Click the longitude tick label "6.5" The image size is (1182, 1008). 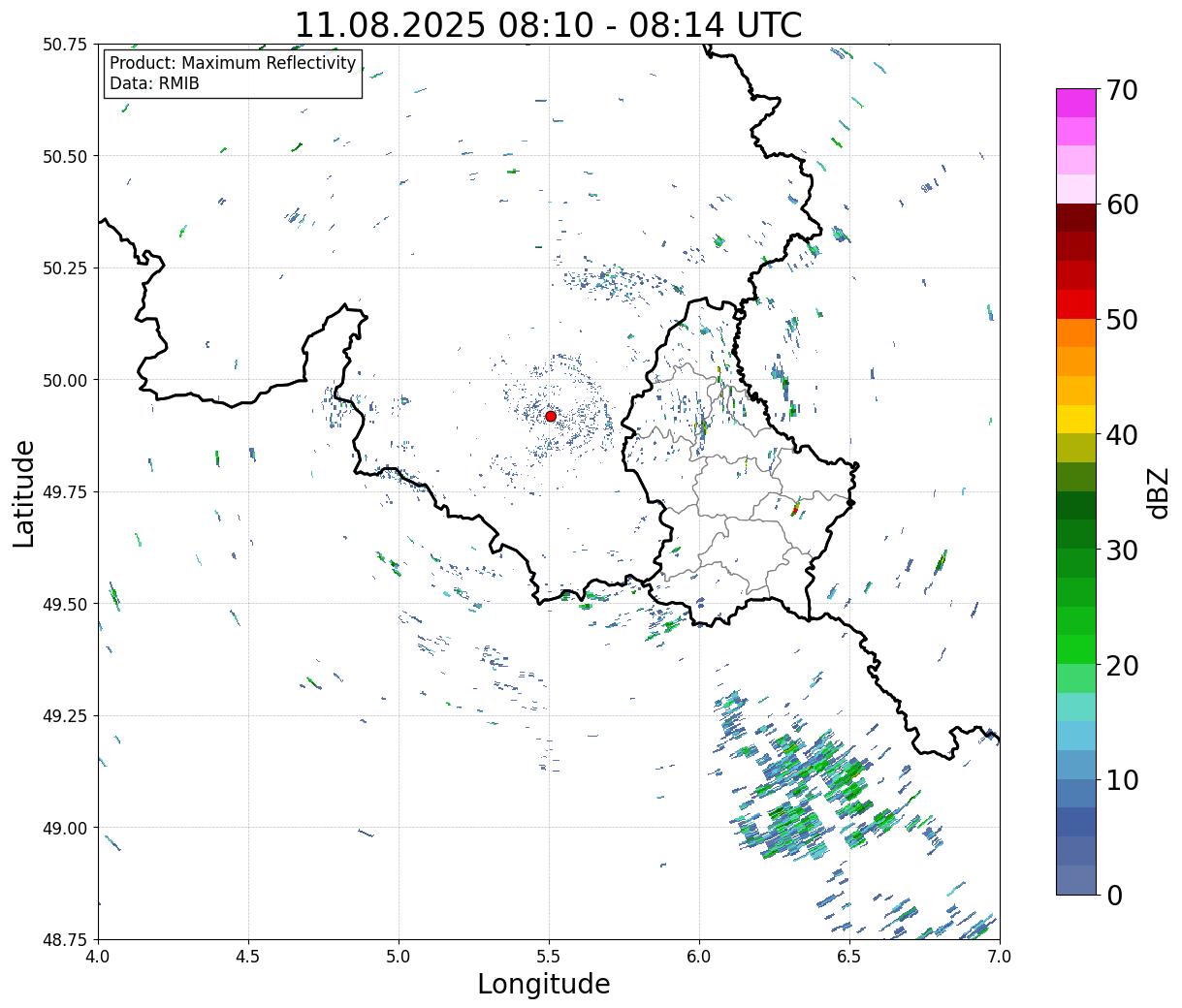tap(849, 957)
